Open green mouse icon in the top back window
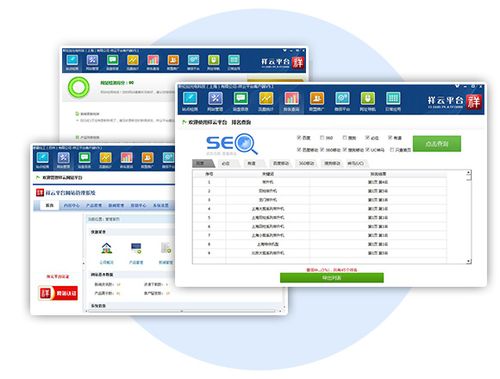This screenshot has height=379, width=500. coord(214,60)
